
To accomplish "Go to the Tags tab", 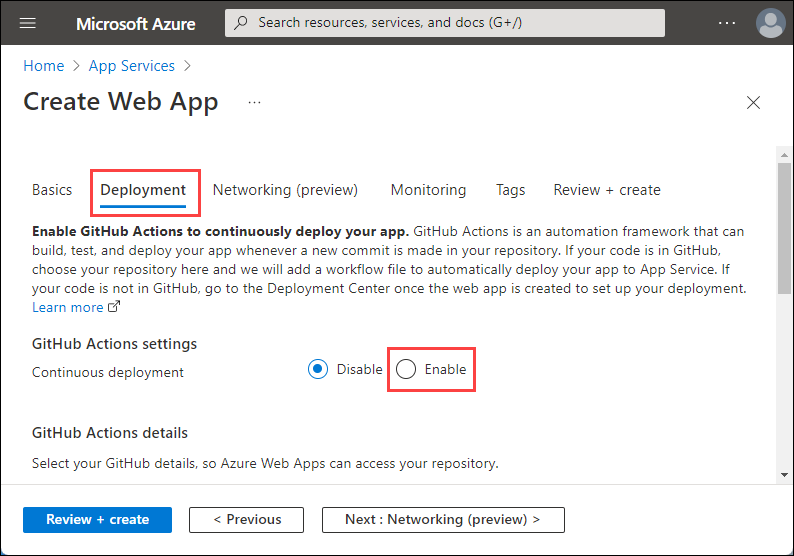I will pyautogui.click(x=510, y=190).
